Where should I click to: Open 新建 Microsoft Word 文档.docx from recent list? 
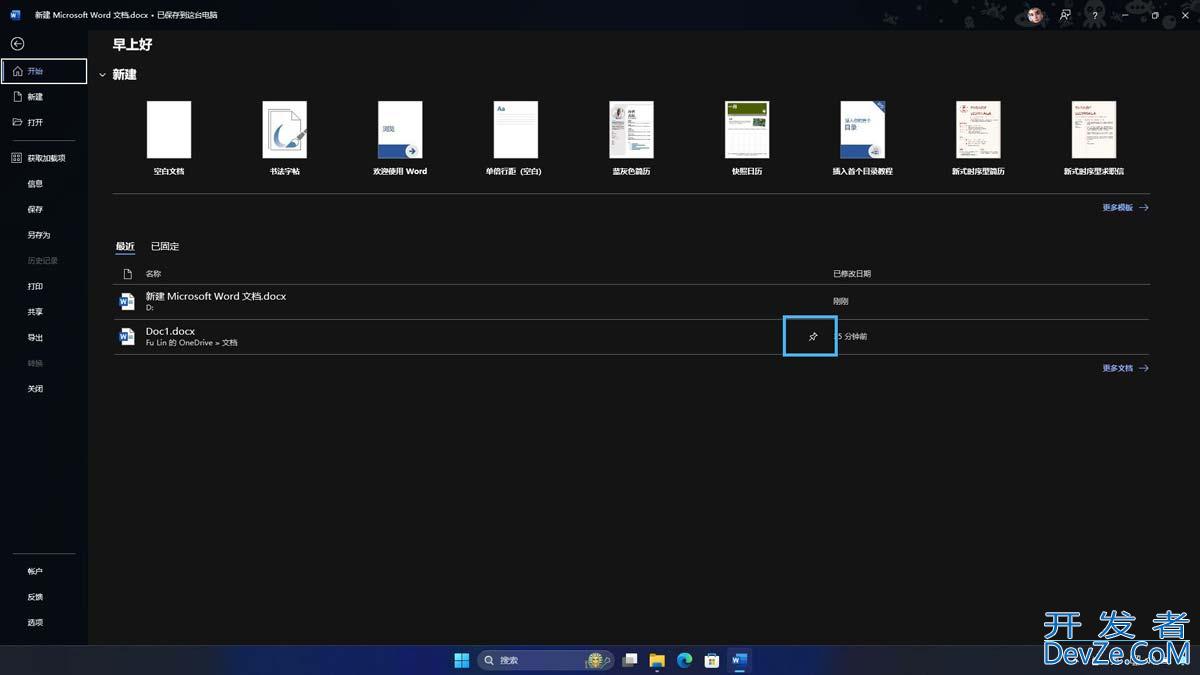coord(631,301)
